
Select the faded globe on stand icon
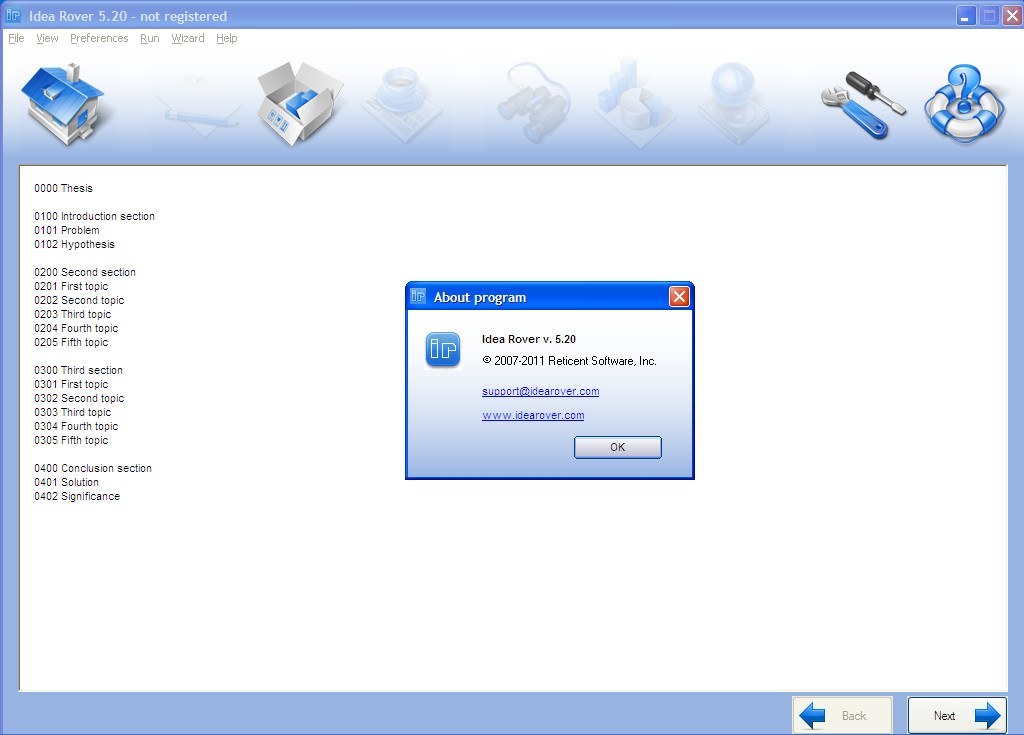(x=733, y=102)
